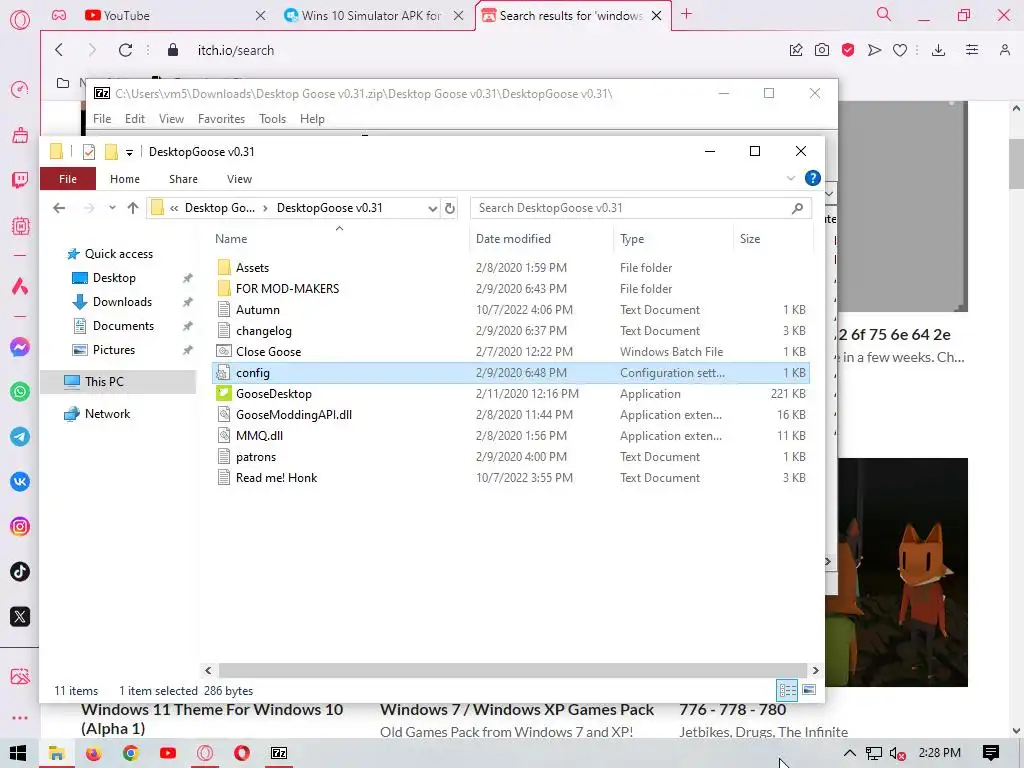Click the heart bookmark icon in address bar
1024x768 pixels.
tap(900, 50)
